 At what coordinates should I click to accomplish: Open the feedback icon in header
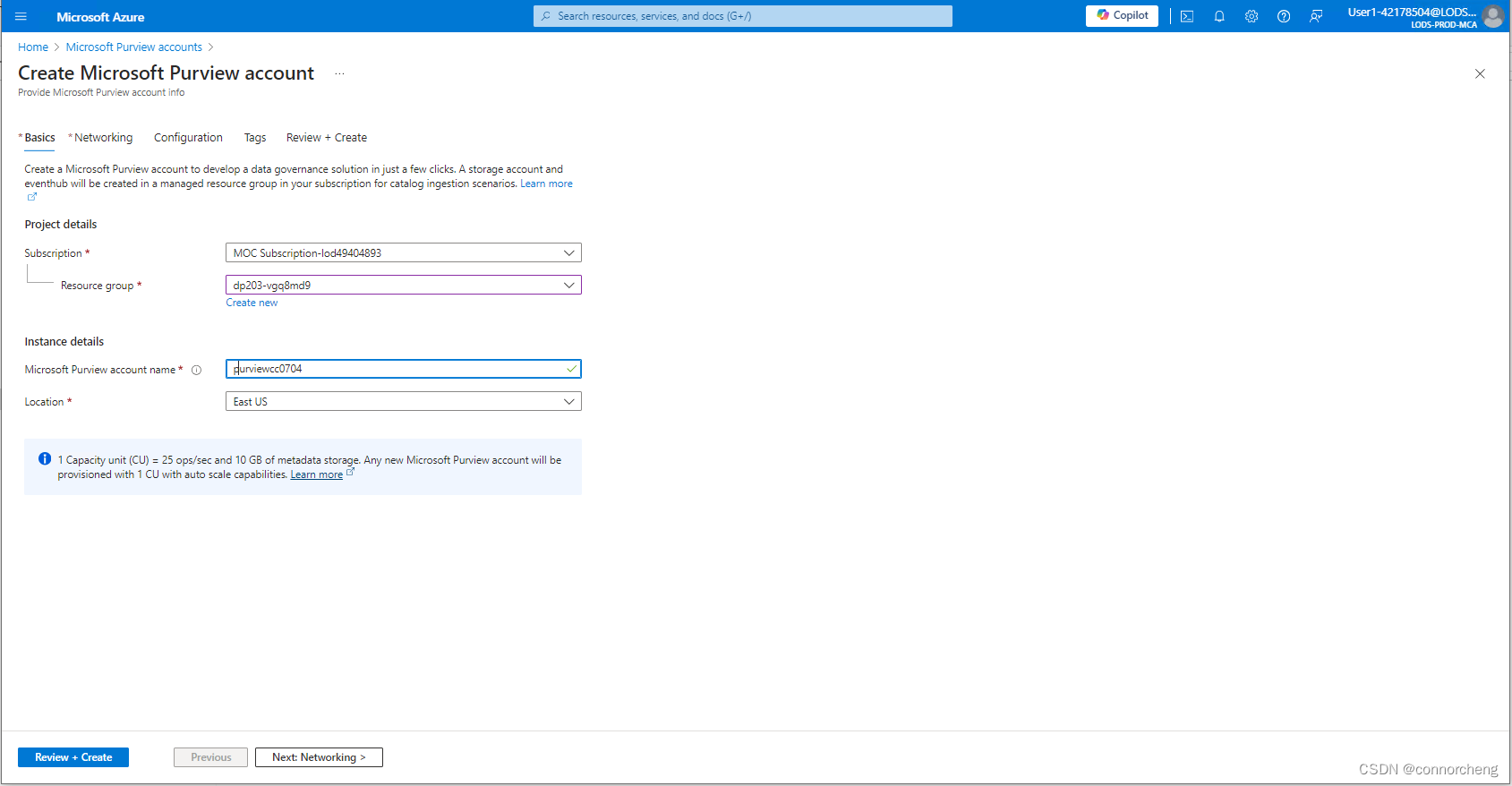point(1316,16)
